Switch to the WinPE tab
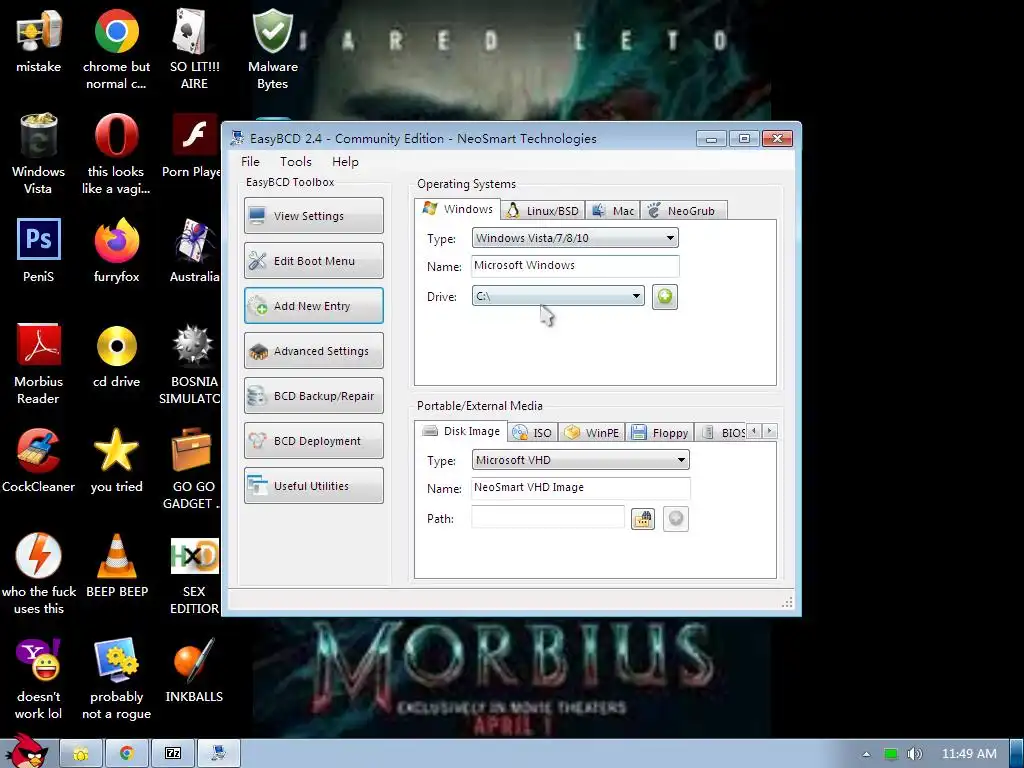The image size is (1024, 768). tap(592, 432)
